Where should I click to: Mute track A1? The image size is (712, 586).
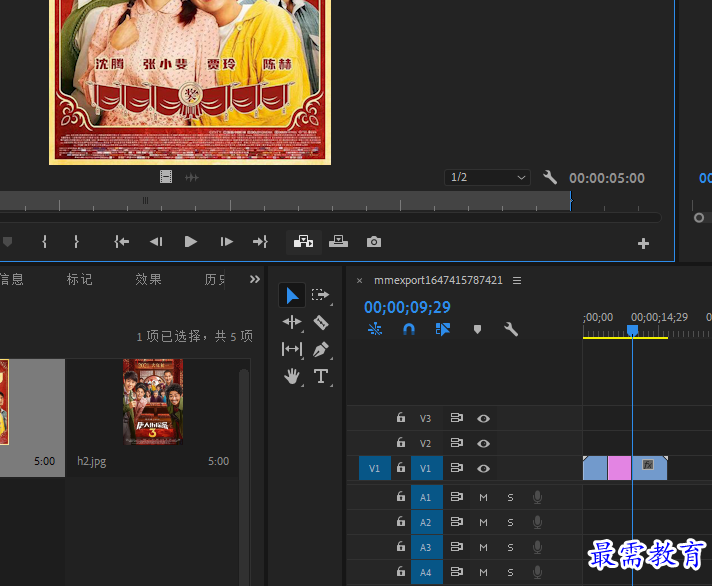click(483, 497)
